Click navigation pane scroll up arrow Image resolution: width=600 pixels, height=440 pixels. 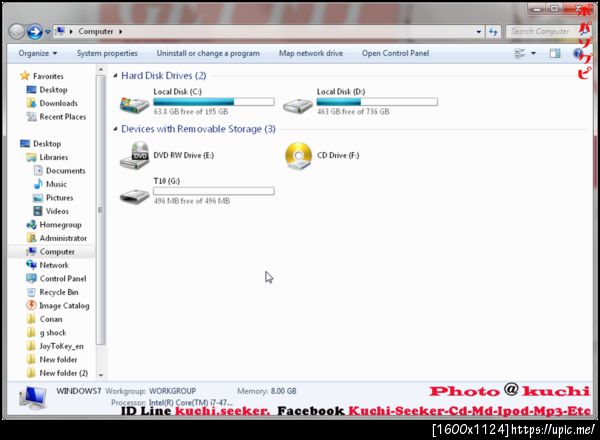(x=101, y=70)
